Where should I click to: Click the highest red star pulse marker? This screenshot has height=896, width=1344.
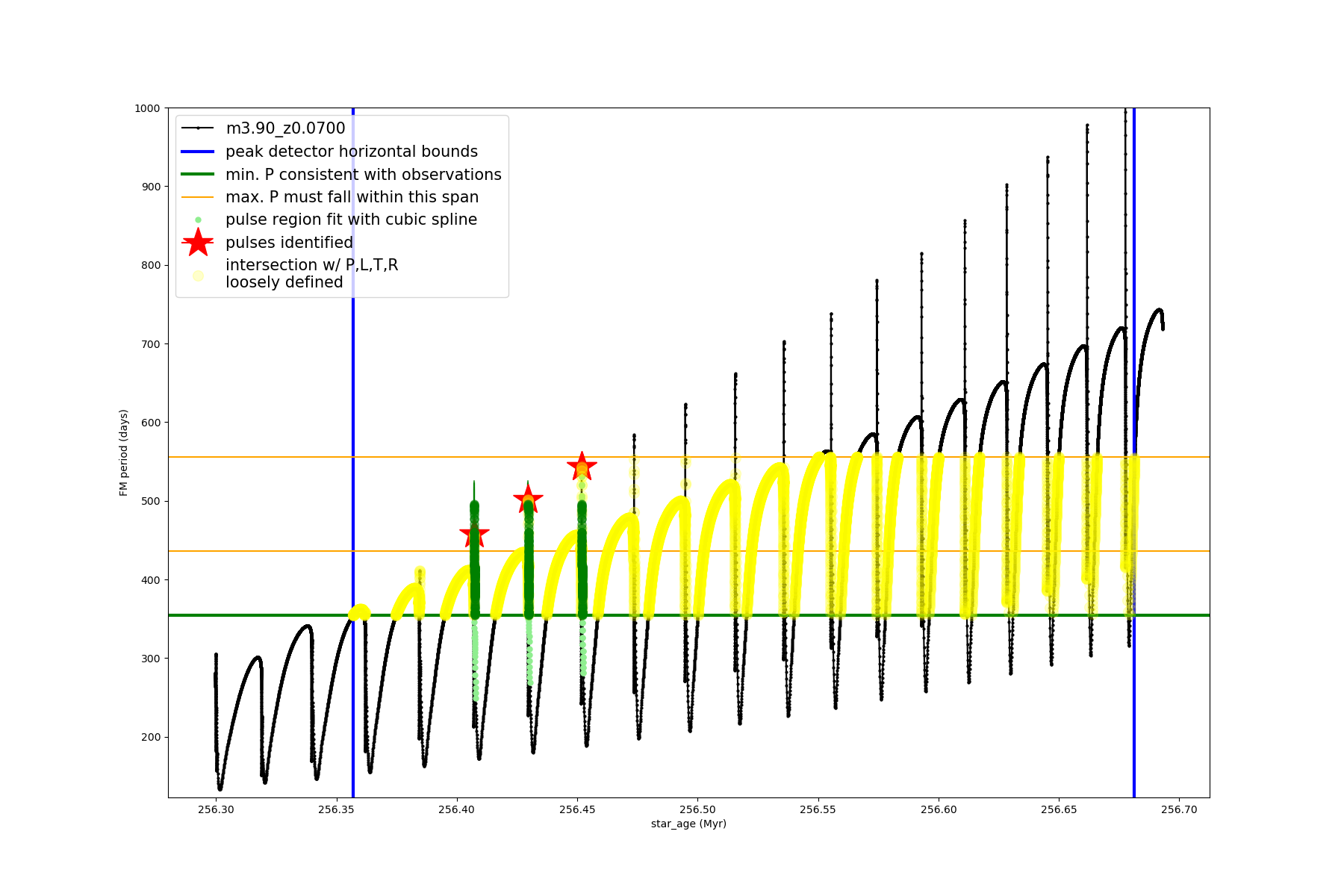click(x=582, y=467)
